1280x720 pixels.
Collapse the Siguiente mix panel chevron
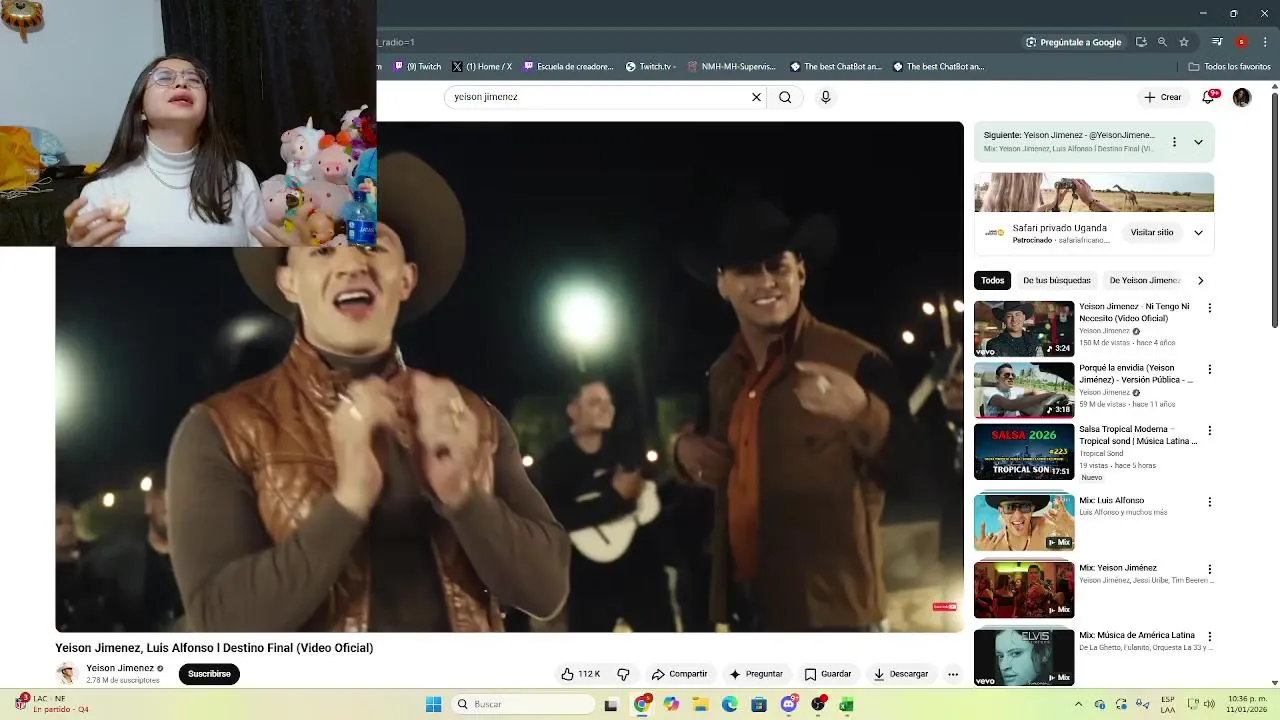[1198, 142]
